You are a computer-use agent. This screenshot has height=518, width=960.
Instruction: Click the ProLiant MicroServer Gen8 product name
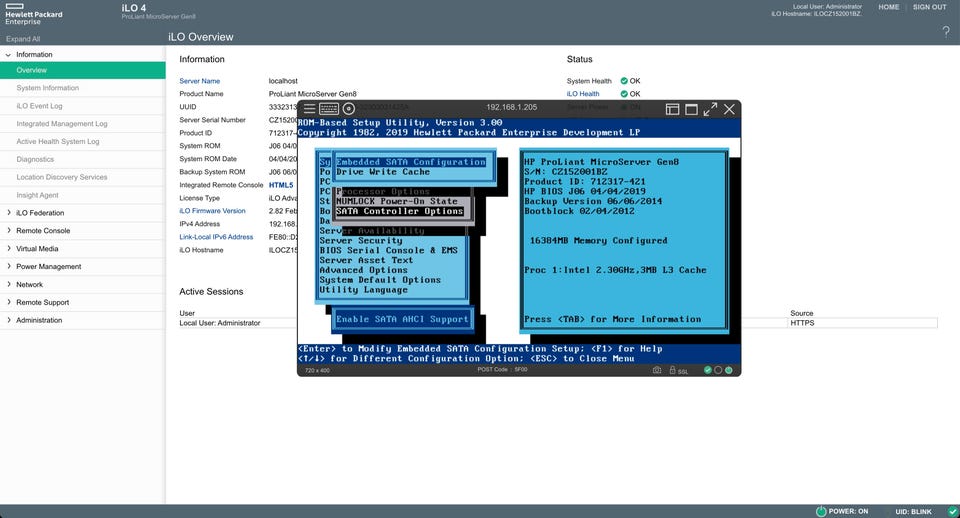(312, 94)
